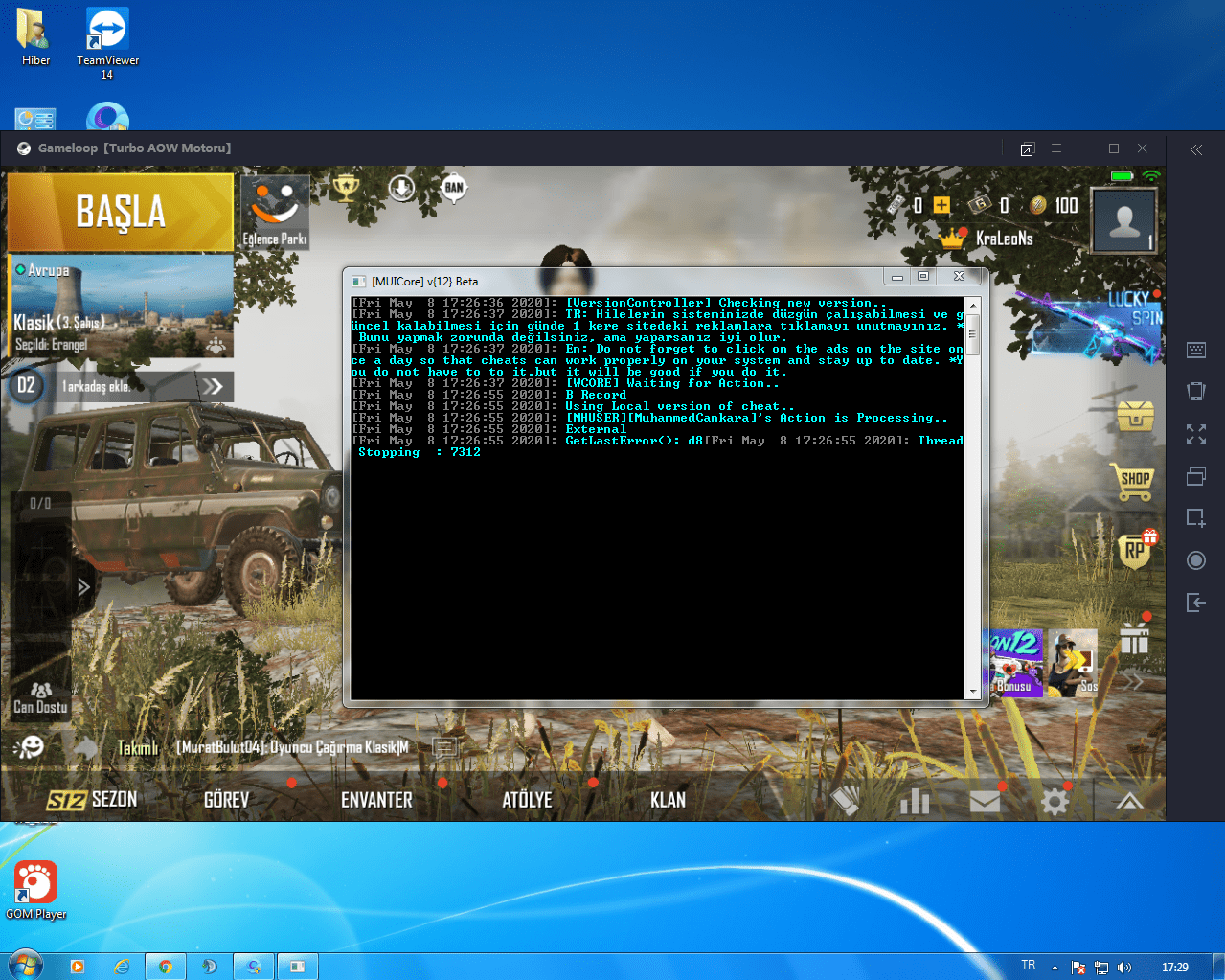Click the tickets coupons icon in bottom bar

click(846, 801)
